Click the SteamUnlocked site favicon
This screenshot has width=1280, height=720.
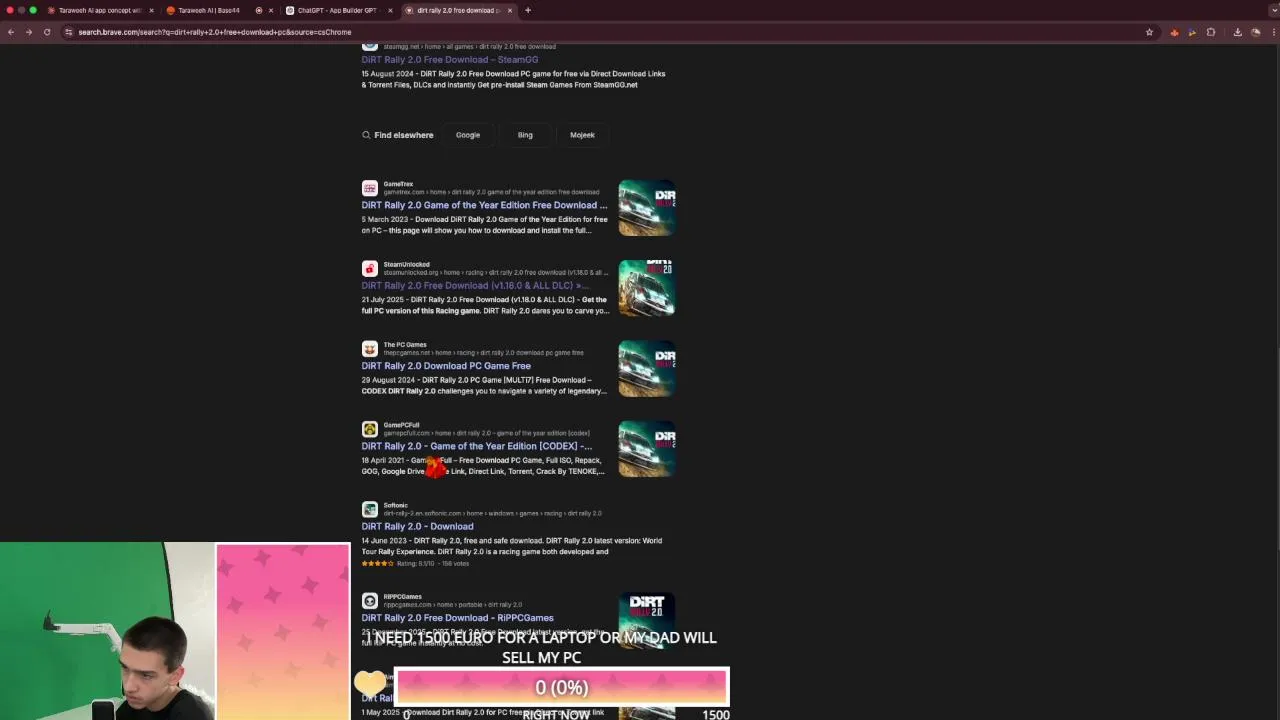coord(370,268)
